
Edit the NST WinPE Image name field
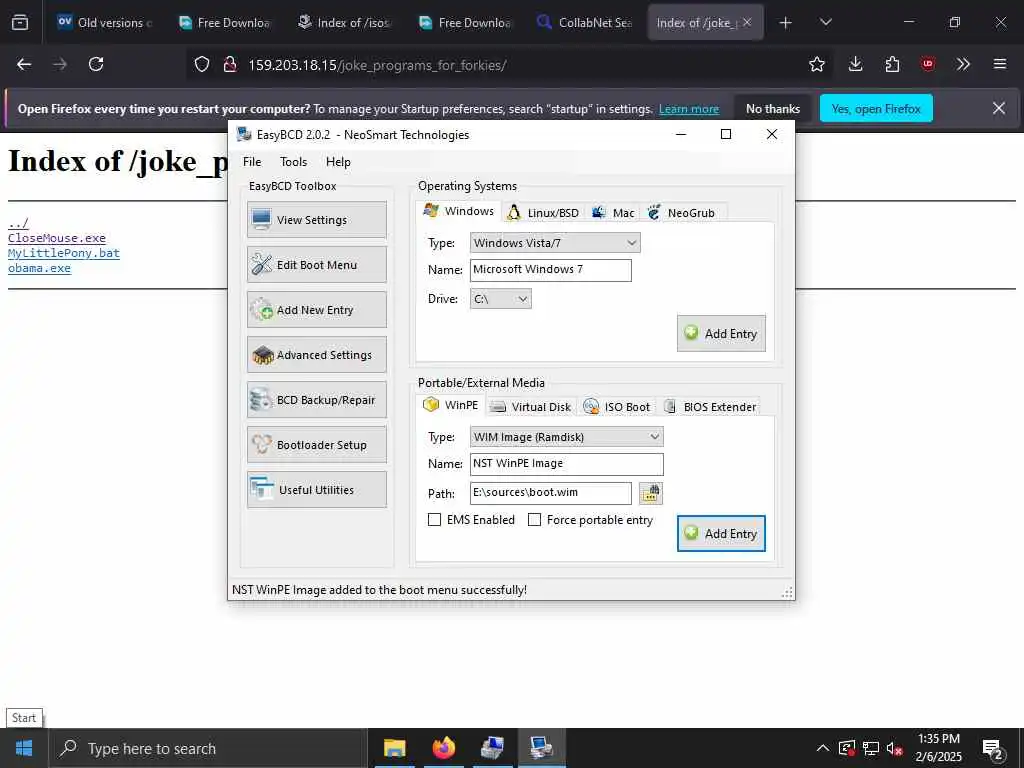click(566, 464)
